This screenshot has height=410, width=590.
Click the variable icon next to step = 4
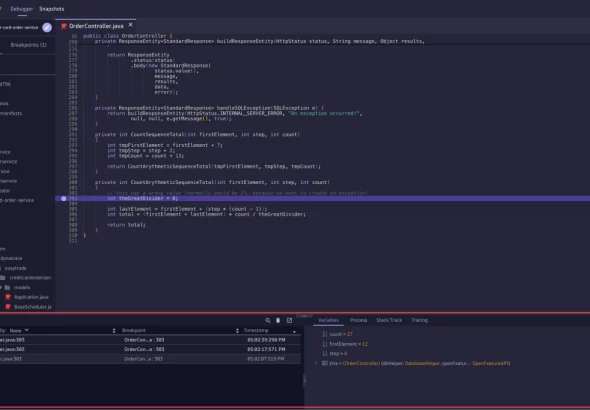coord(325,354)
